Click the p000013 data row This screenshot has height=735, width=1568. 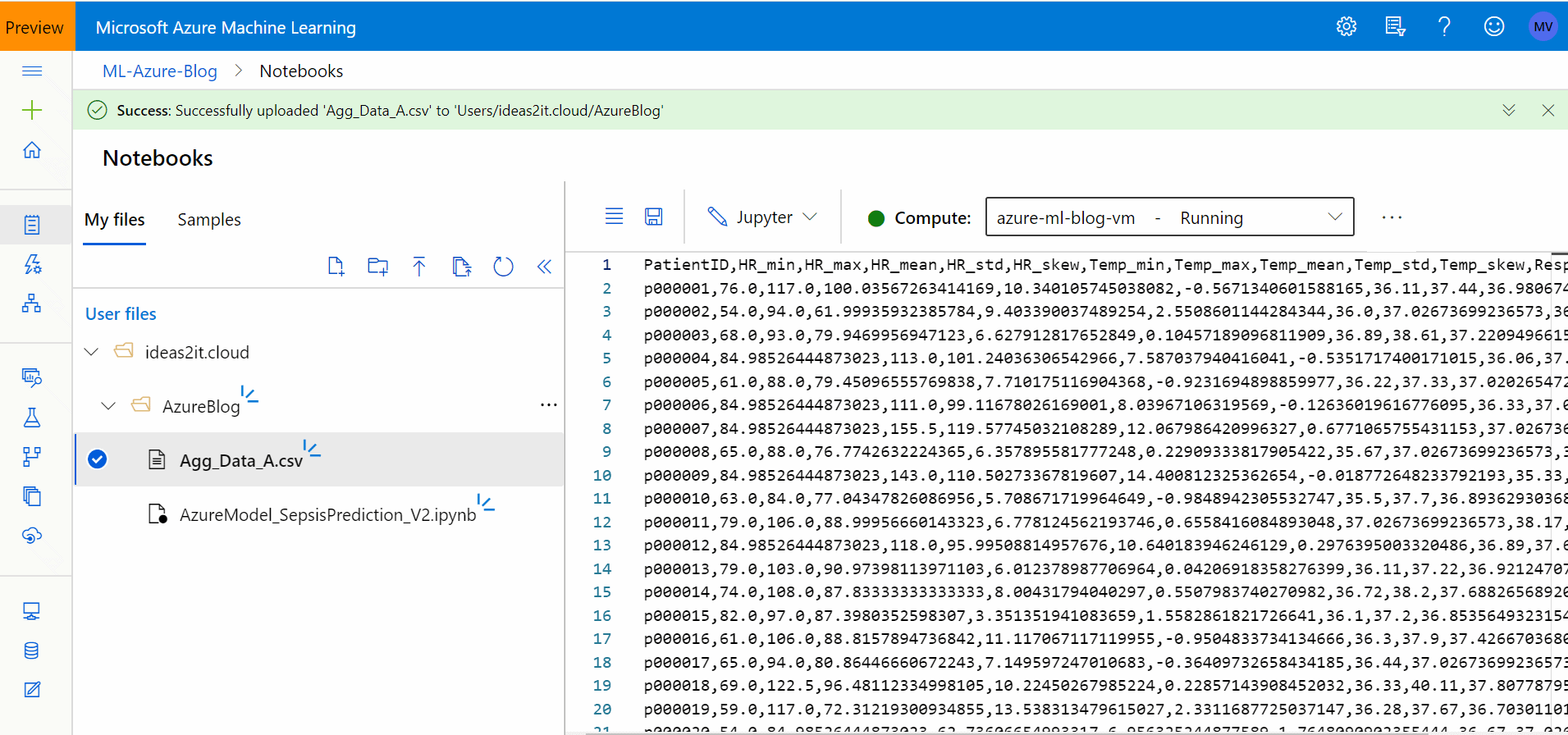(1105, 569)
